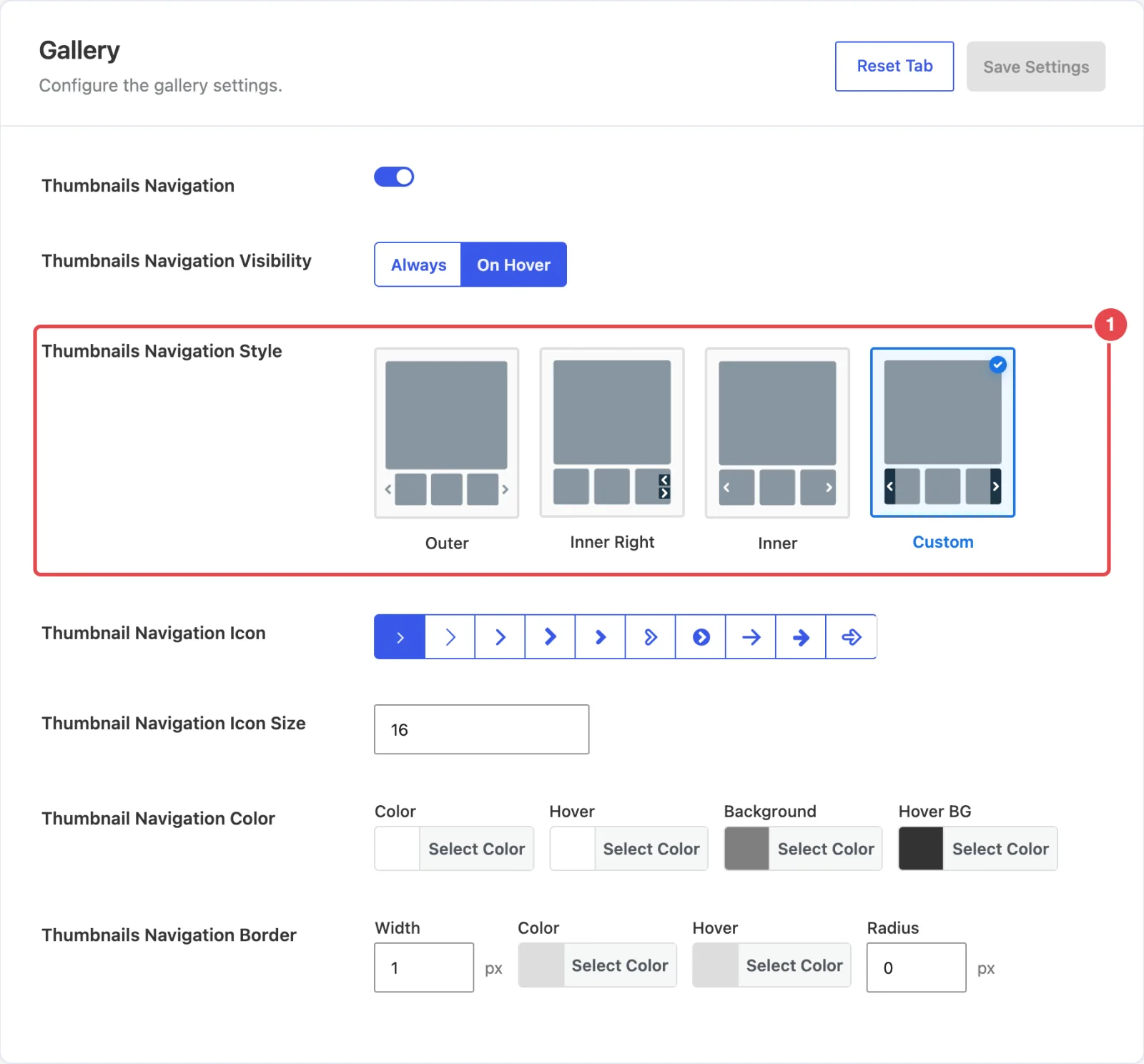Image resolution: width=1144 pixels, height=1064 pixels.
Task: Choose the outlined arrow icon at row end
Action: click(851, 636)
